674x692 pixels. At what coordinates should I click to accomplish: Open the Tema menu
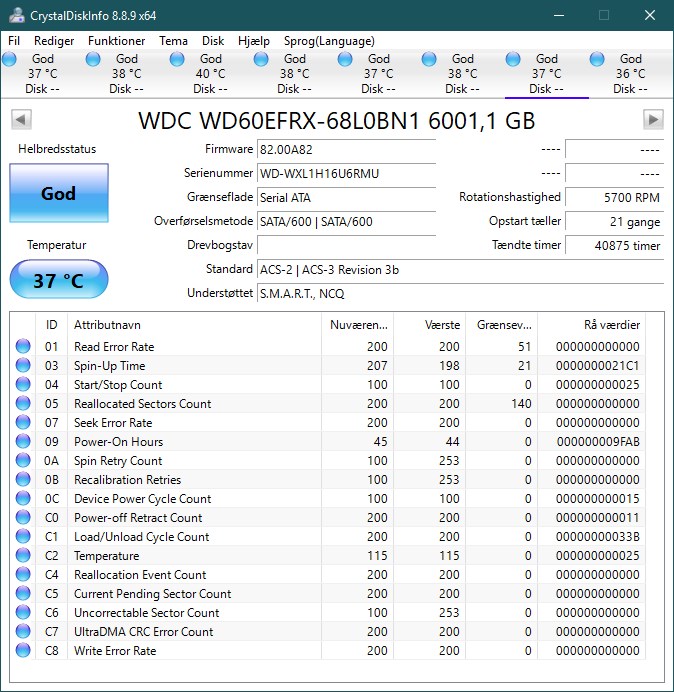coord(173,41)
